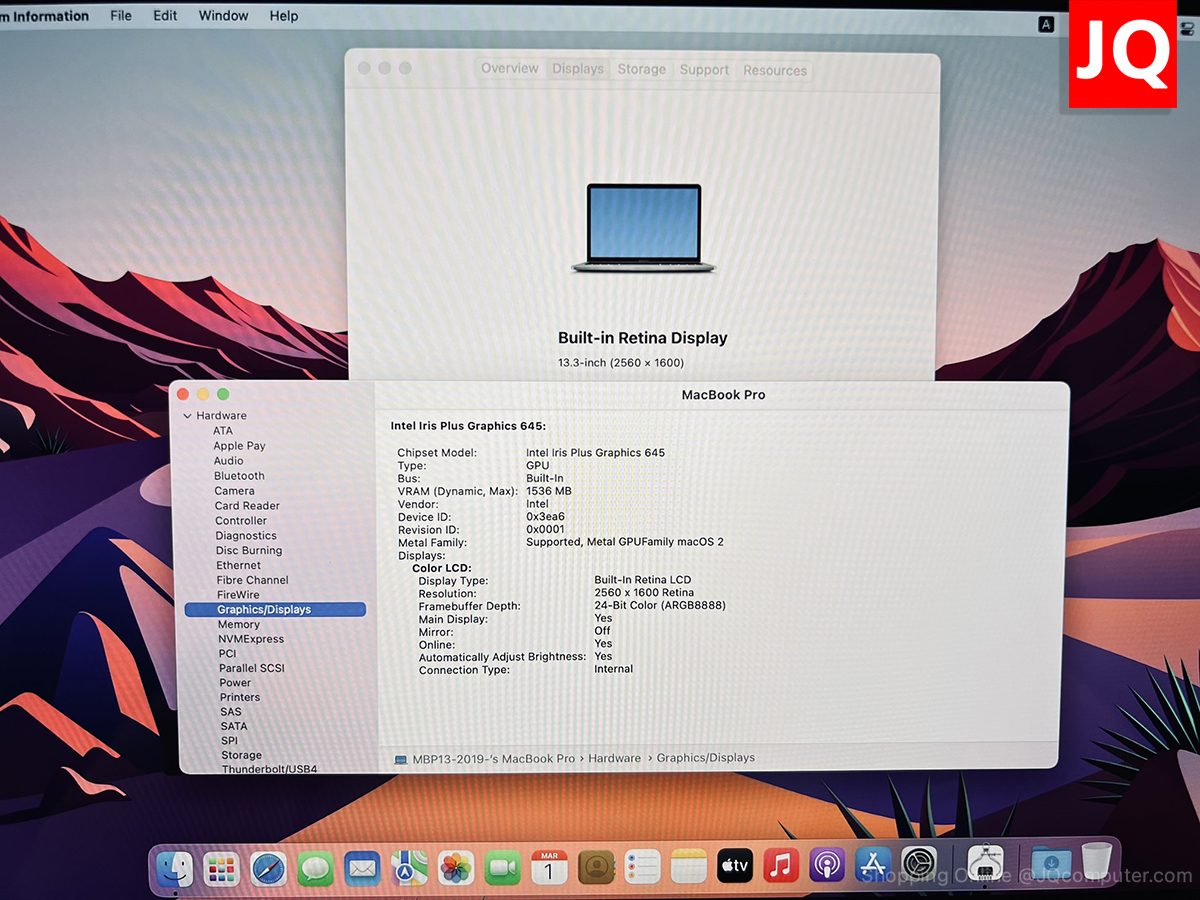
Task: Select SAS in the sidebar
Action: pos(231,712)
